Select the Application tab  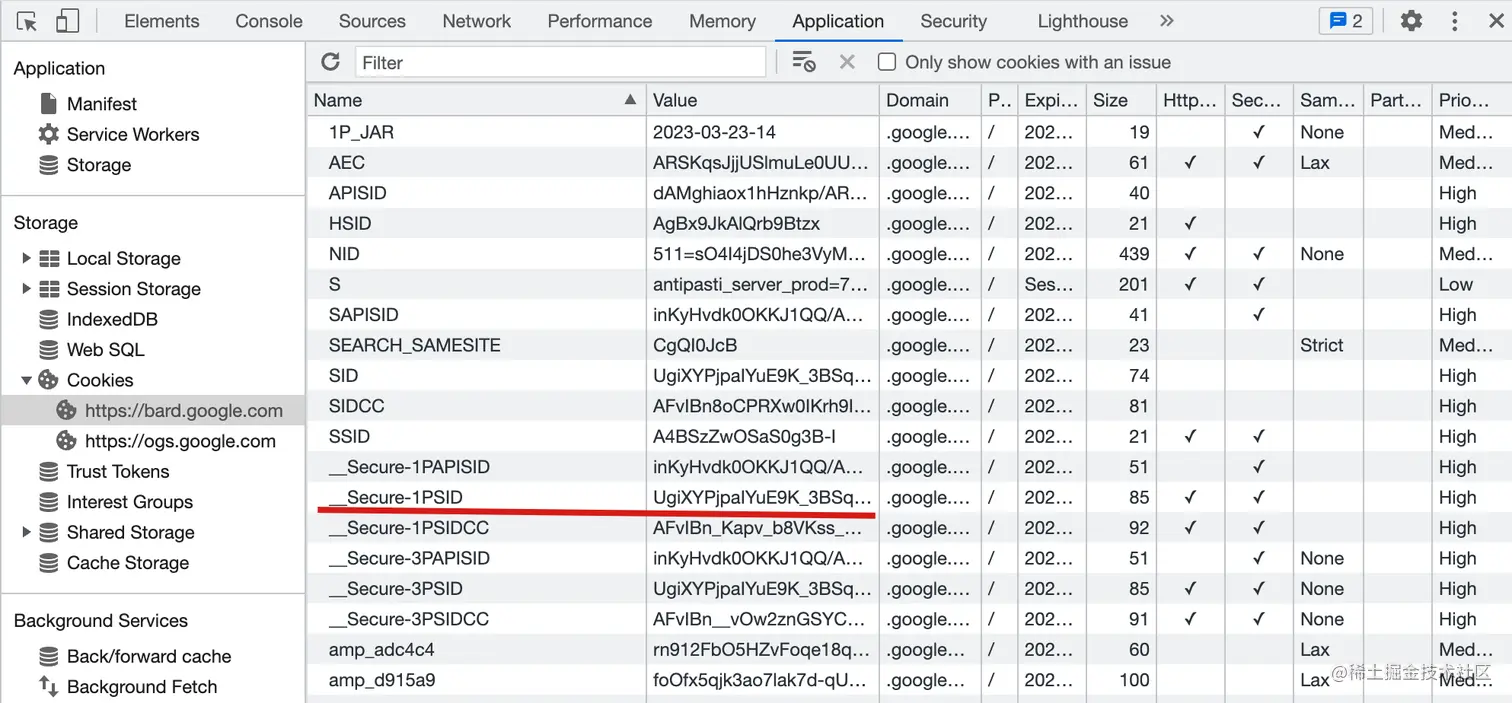pos(838,21)
